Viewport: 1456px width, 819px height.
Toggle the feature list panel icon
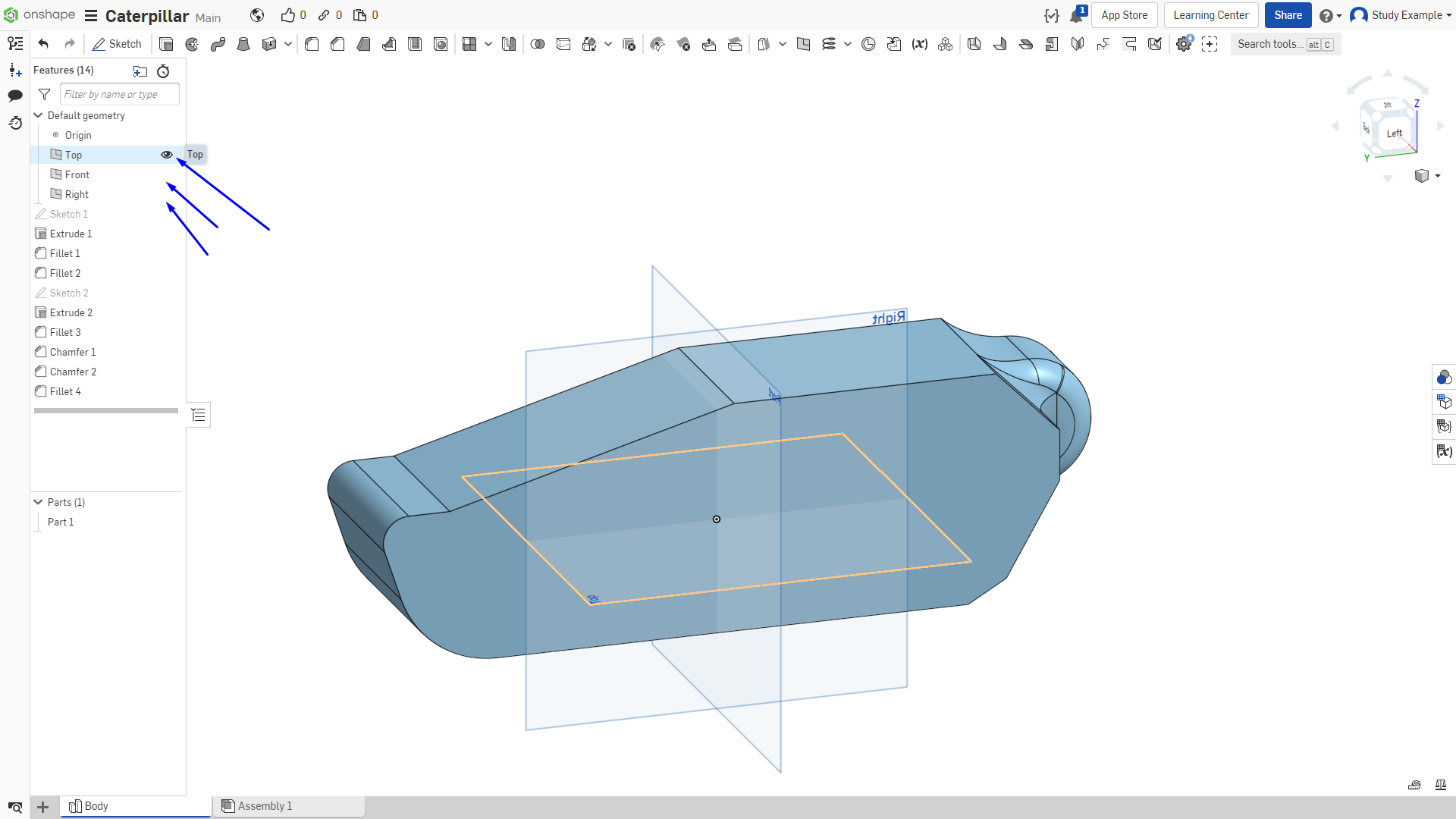[199, 415]
